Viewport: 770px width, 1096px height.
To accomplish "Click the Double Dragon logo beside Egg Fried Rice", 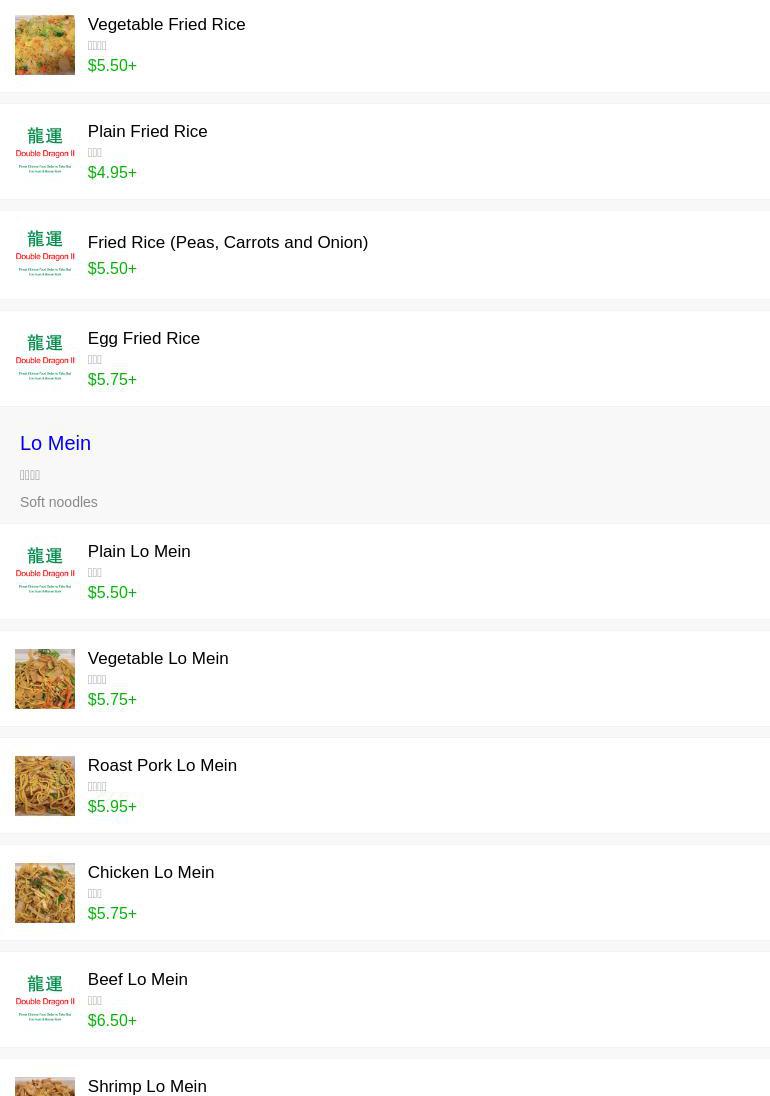I will click(45, 358).
